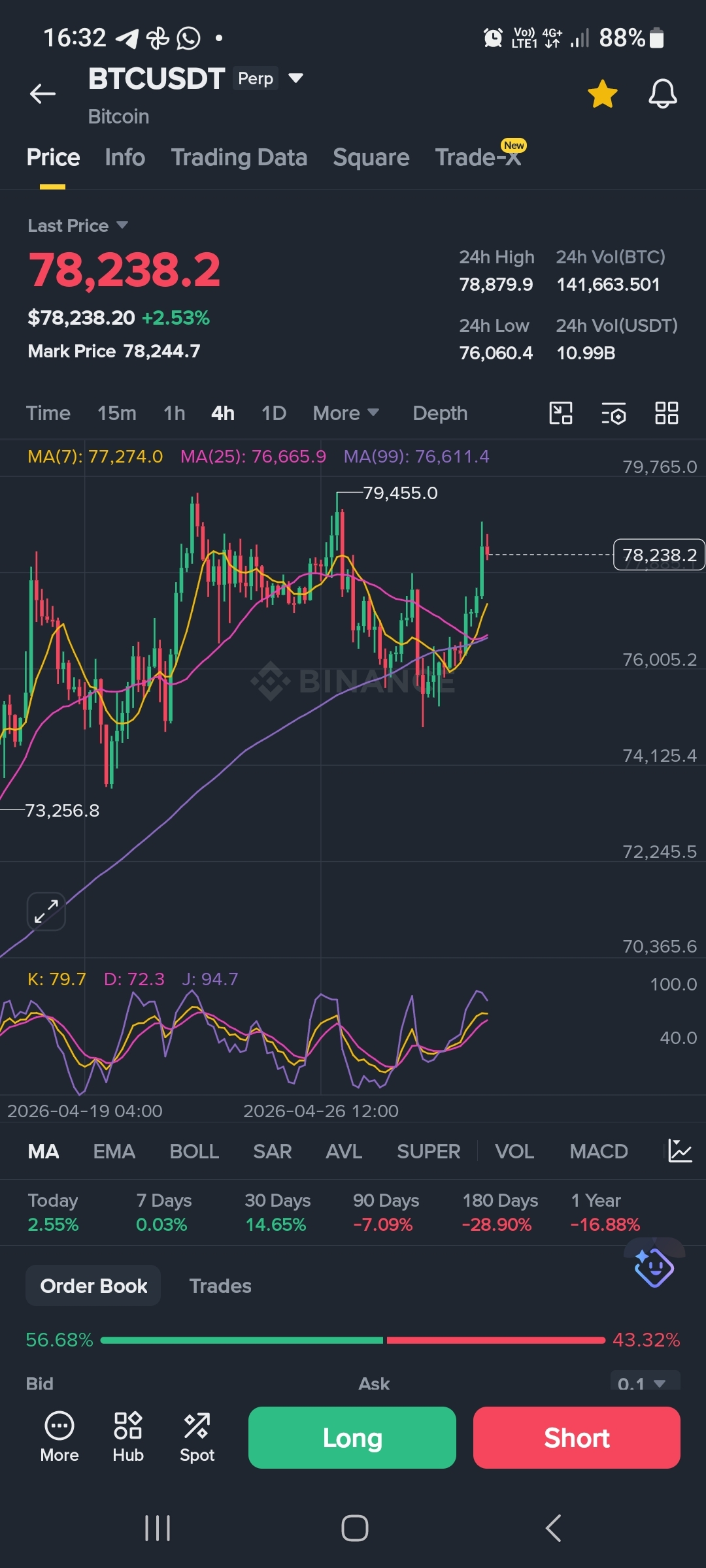The height and width of the screenshot is (1568, 706).
Task: Toggle the favorite star icon
Action: click(602, 94)
